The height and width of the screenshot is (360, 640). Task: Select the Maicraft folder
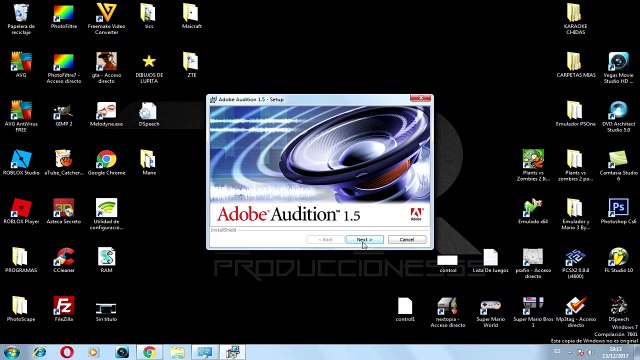pos(191,16)
